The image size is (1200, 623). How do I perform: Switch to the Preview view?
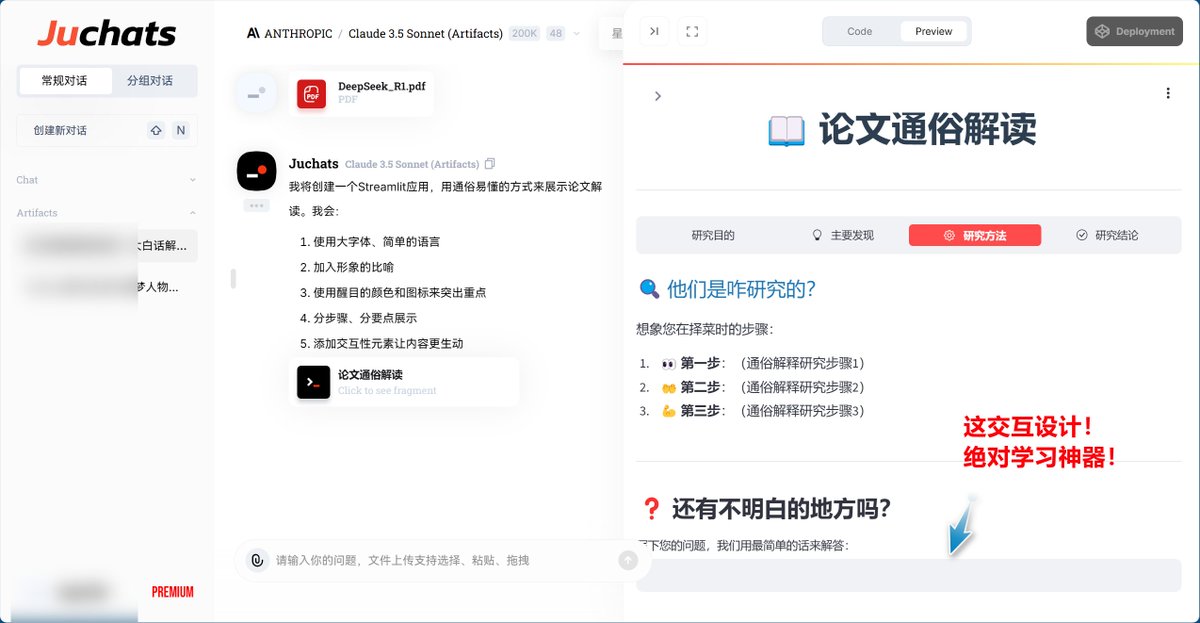click(x=933, y=31)
